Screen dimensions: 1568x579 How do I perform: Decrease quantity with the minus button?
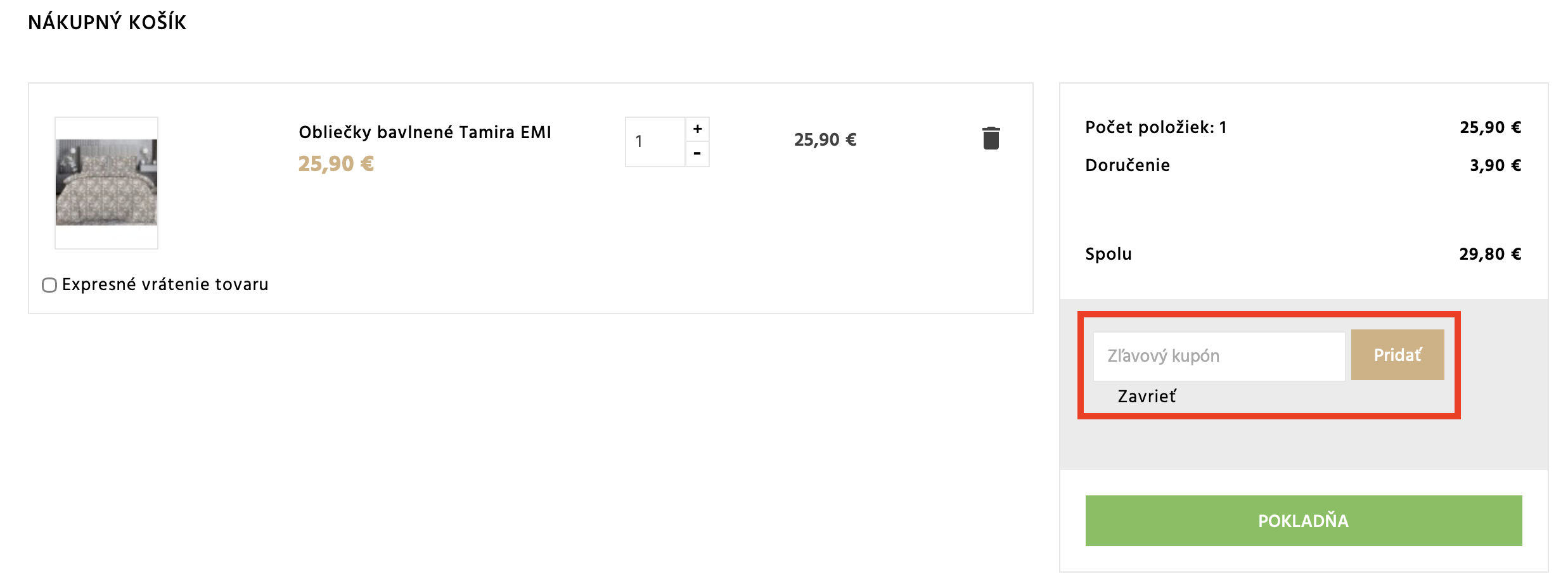[x=697, y=154]
